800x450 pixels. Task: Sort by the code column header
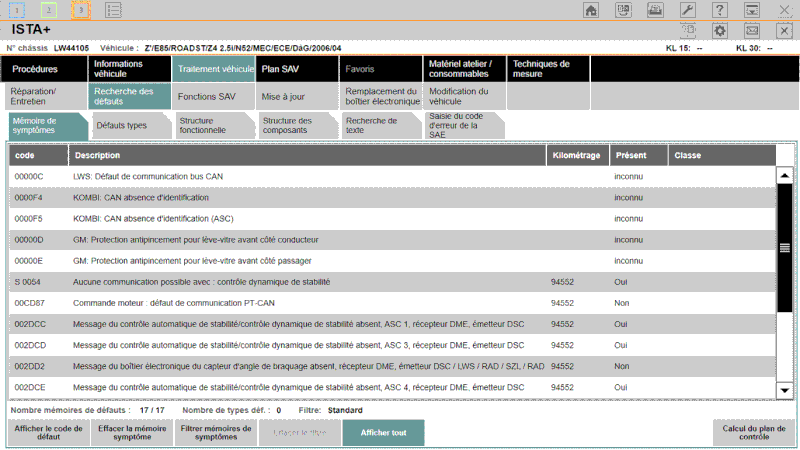38,156
